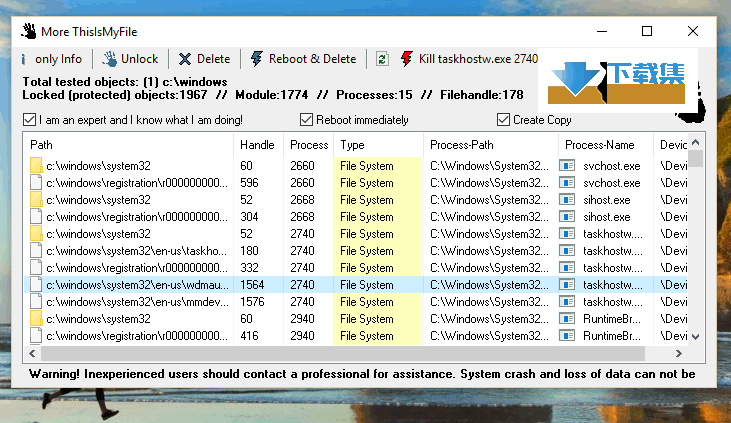
Task: Uncheck Reboot immediately checkbox
Action: 306,120
